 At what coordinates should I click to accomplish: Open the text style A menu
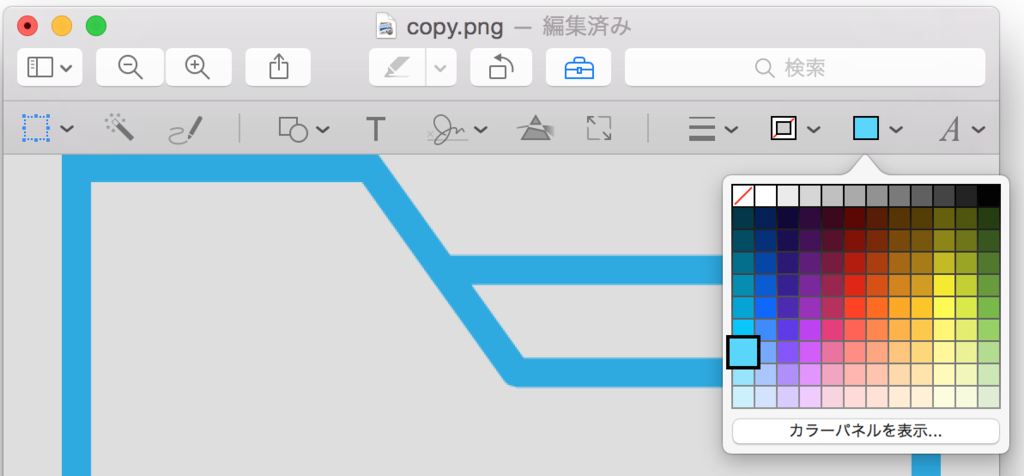click(962, 129)
